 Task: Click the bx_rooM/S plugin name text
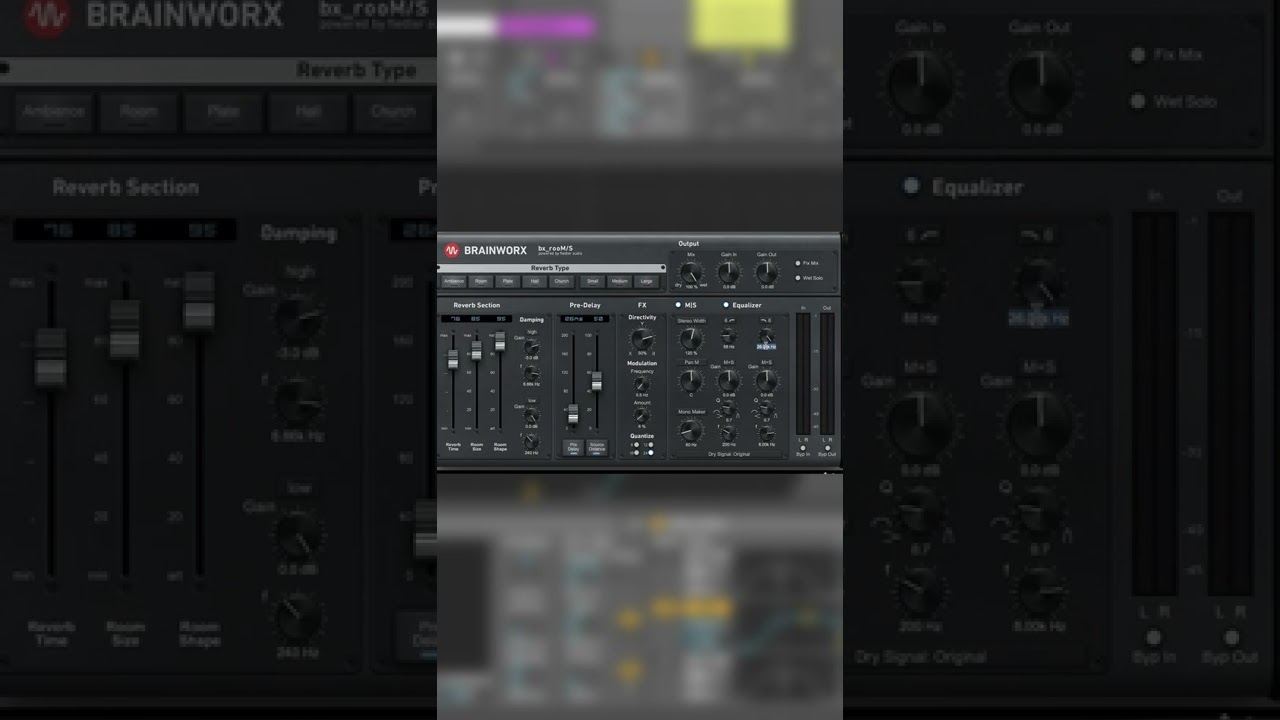[x=556, y=249]
